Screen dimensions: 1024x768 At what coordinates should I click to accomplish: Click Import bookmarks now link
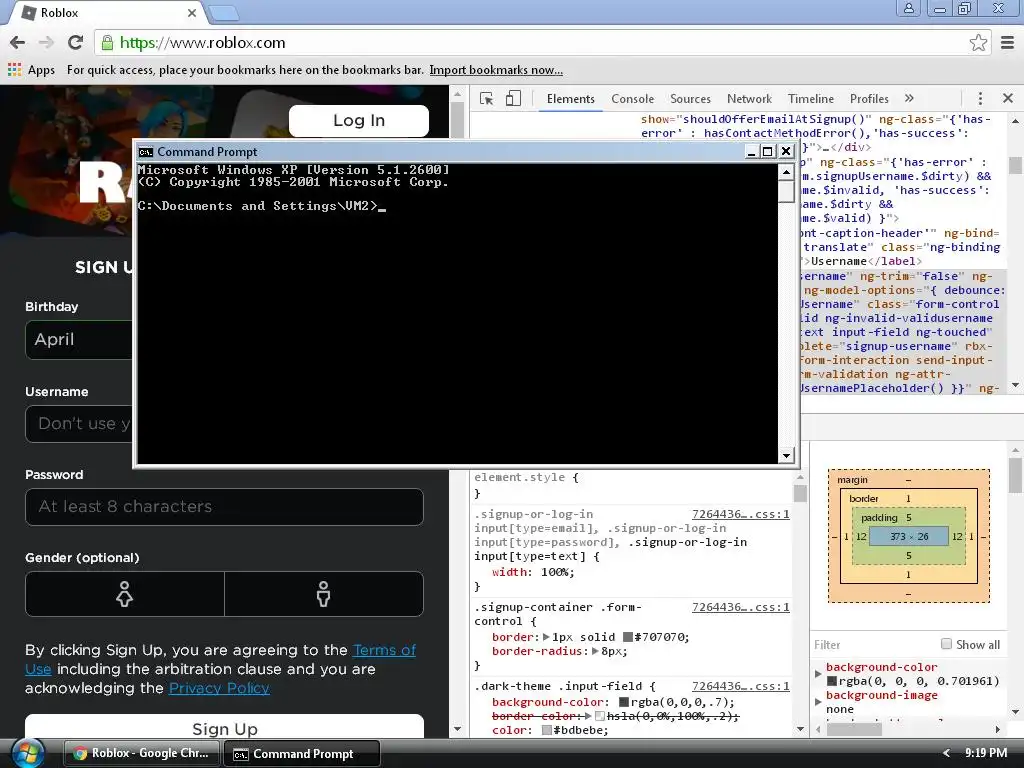coord(496,70)
